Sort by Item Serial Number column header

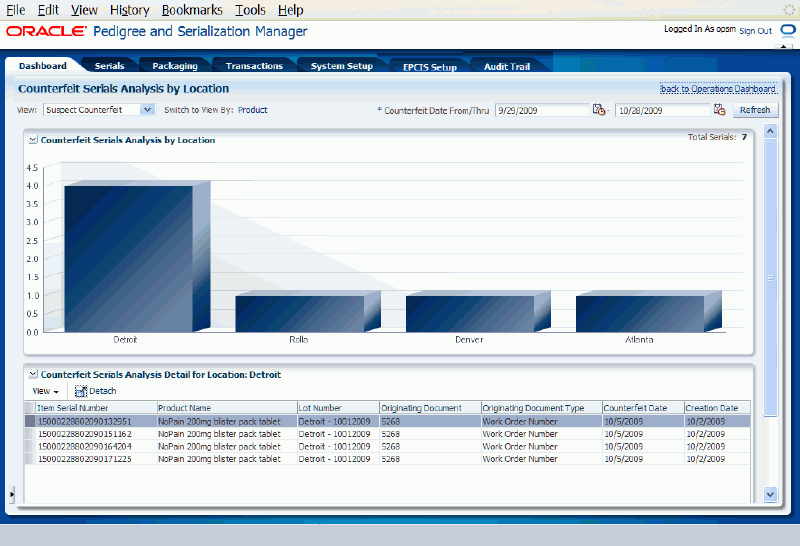pos(96,408)
